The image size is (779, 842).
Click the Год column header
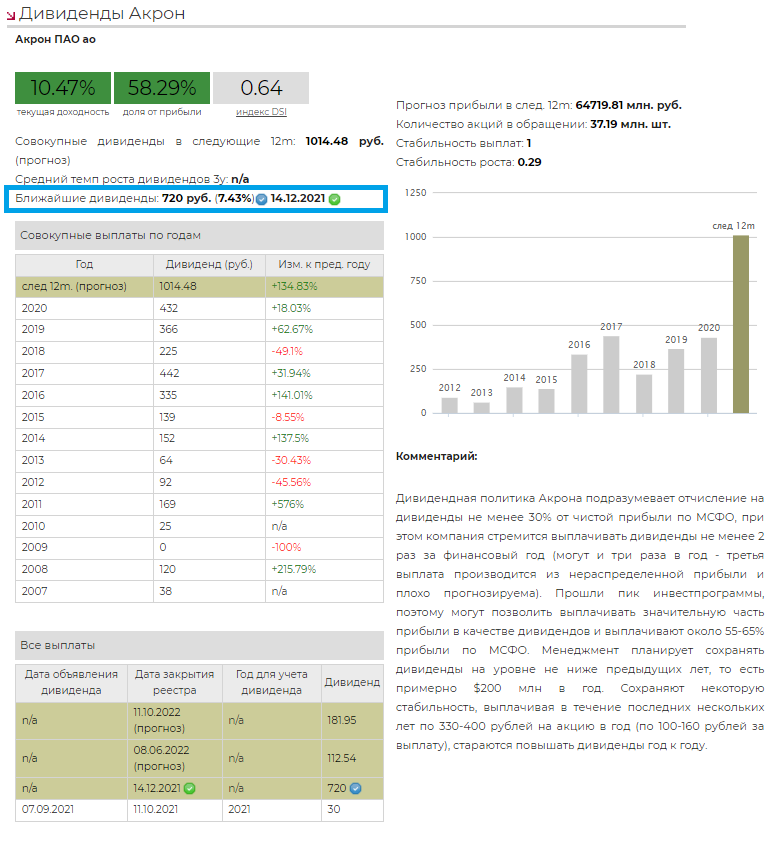point(84,264)
